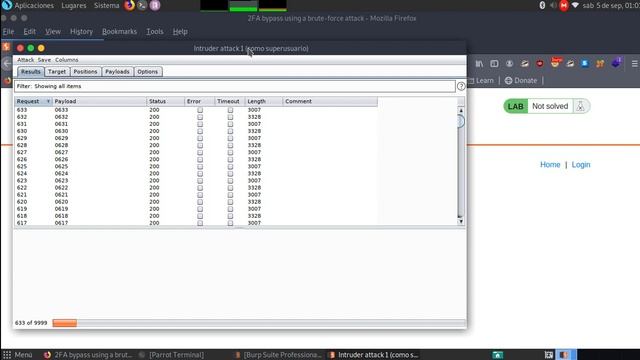The height and width of the screenshot is (360, 640).
Task: Click the red circular extension icon
Action: pos(540,64)
